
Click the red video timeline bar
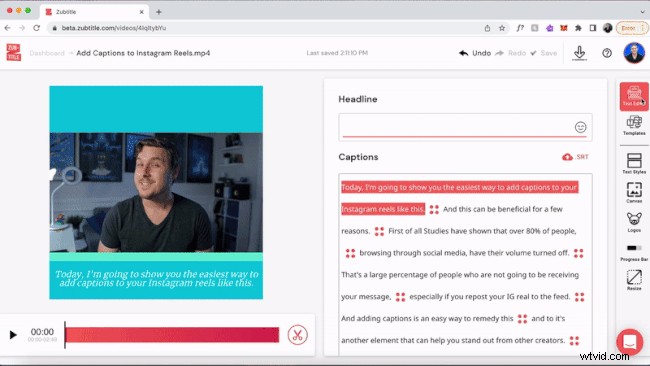click(172, 335)
